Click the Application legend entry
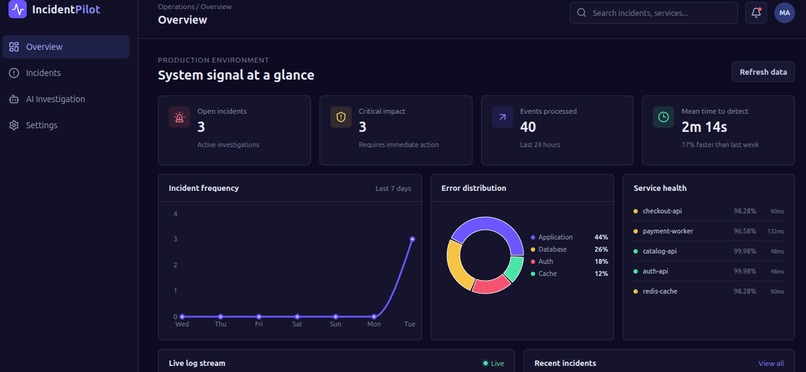The image size is (806, 372). (x=569, y=237)
